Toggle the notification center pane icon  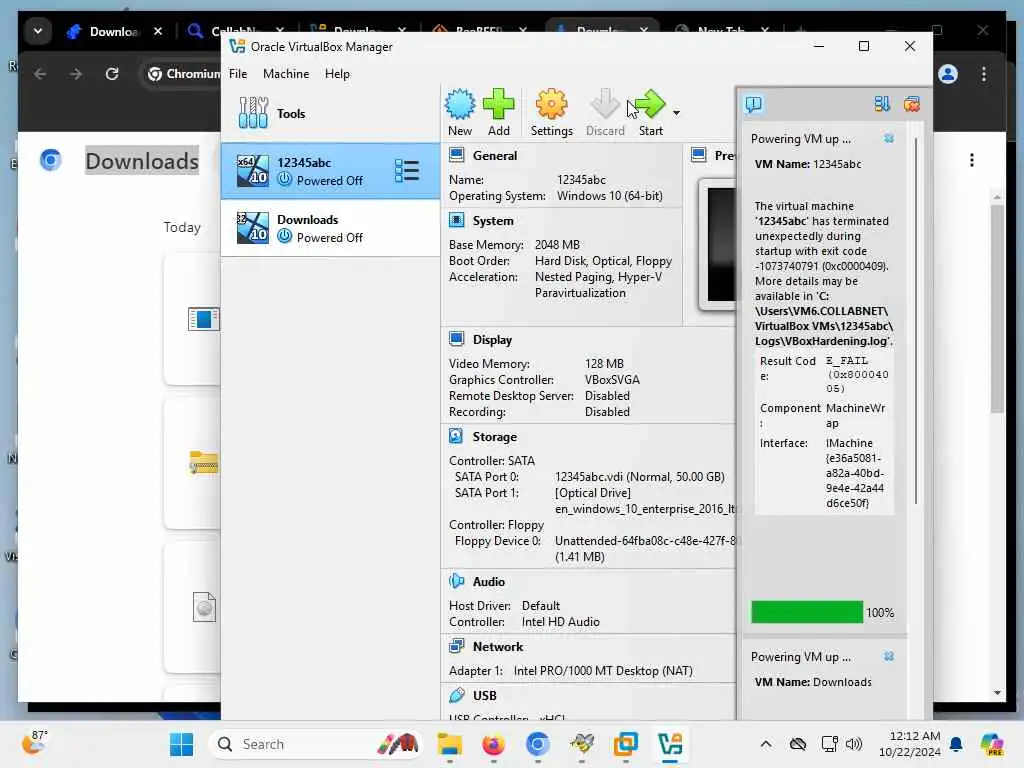[x=754, y=104]
